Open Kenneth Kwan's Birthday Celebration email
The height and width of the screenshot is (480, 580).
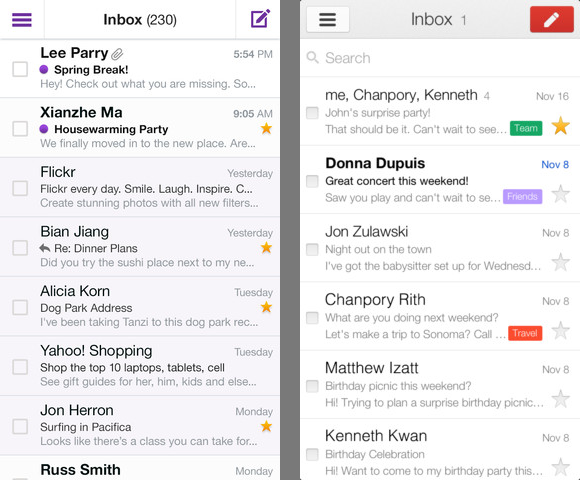(x=440, y=450)
